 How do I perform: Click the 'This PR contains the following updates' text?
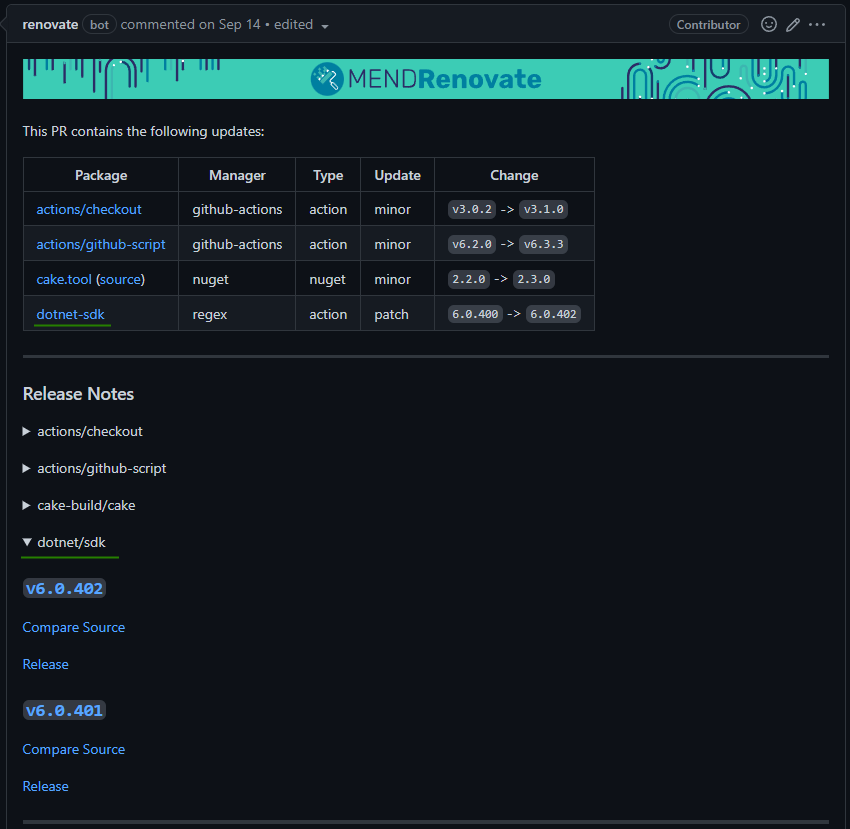tap(143, 131)
